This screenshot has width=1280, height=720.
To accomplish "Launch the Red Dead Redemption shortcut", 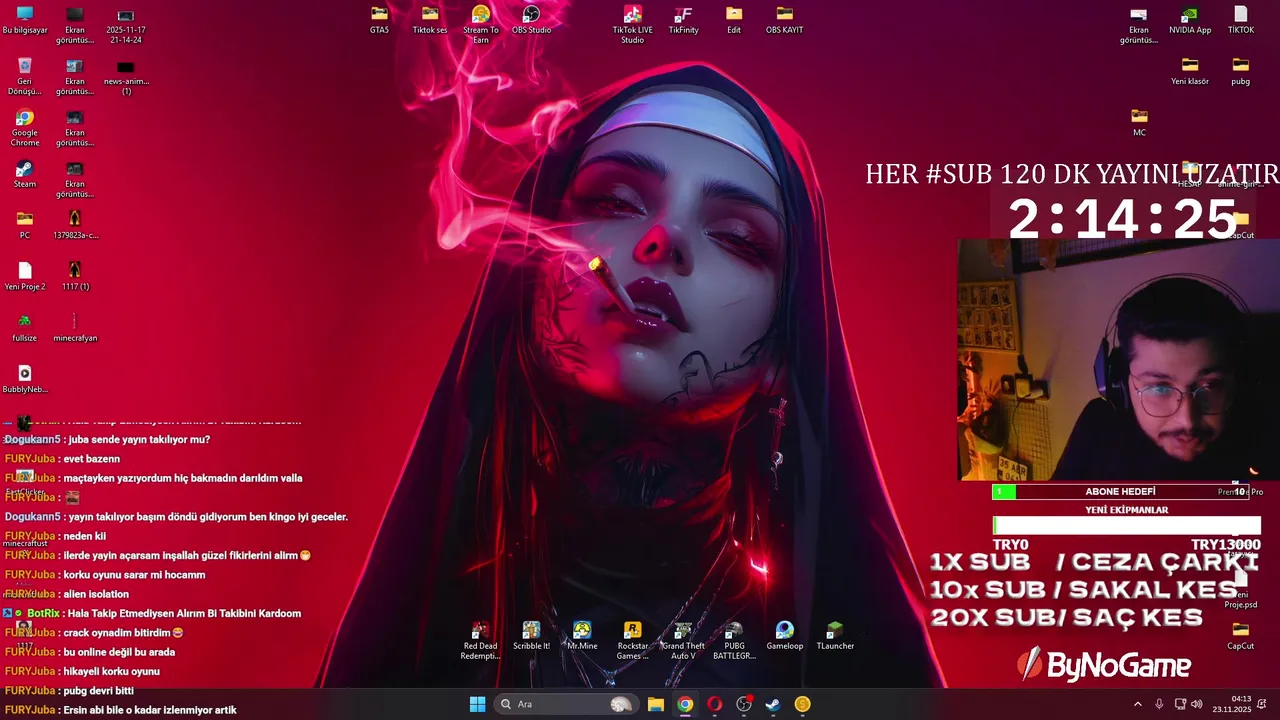I will coord(480,640).
